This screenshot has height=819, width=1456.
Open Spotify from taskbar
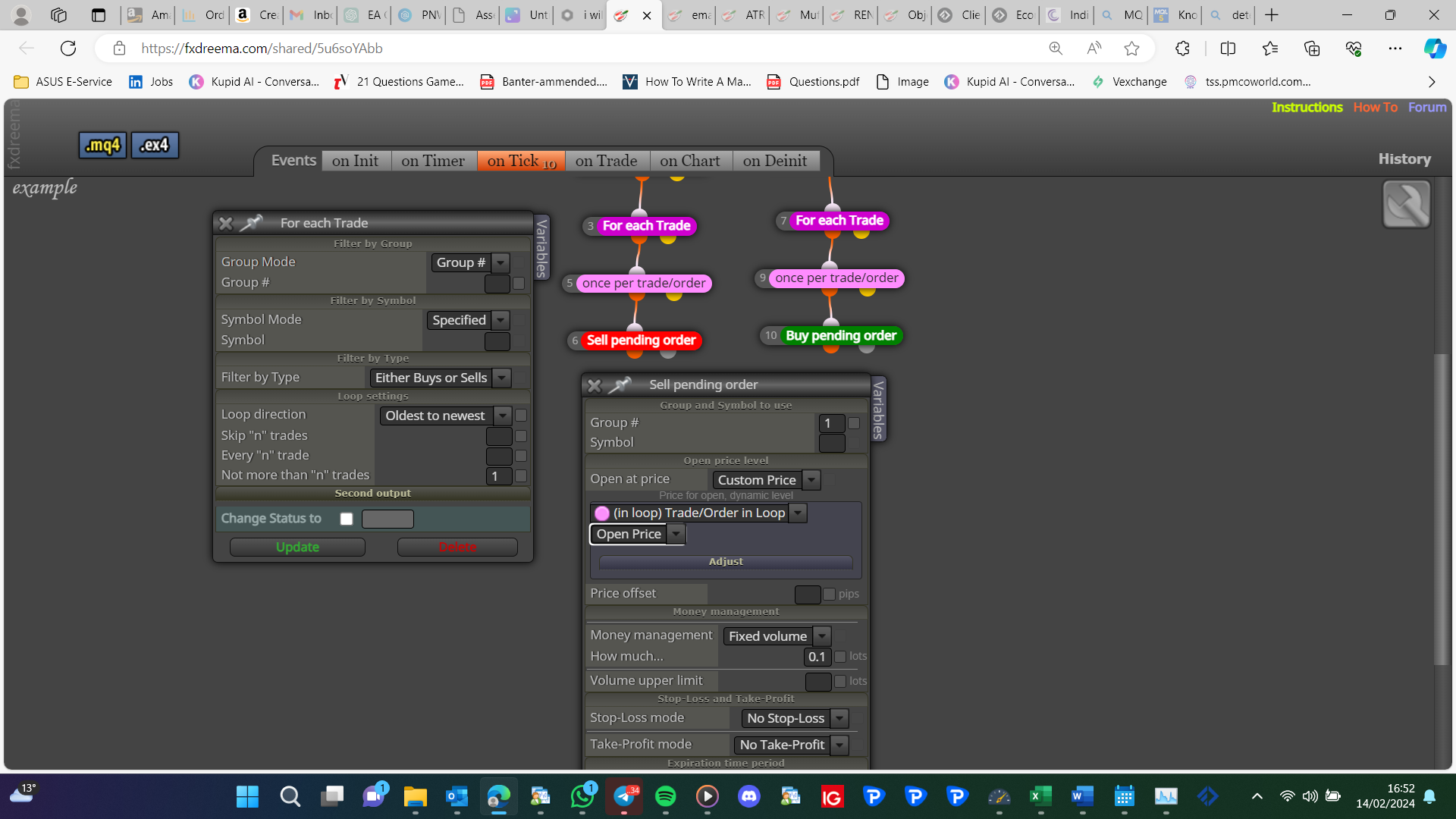(x=665, y=796)
